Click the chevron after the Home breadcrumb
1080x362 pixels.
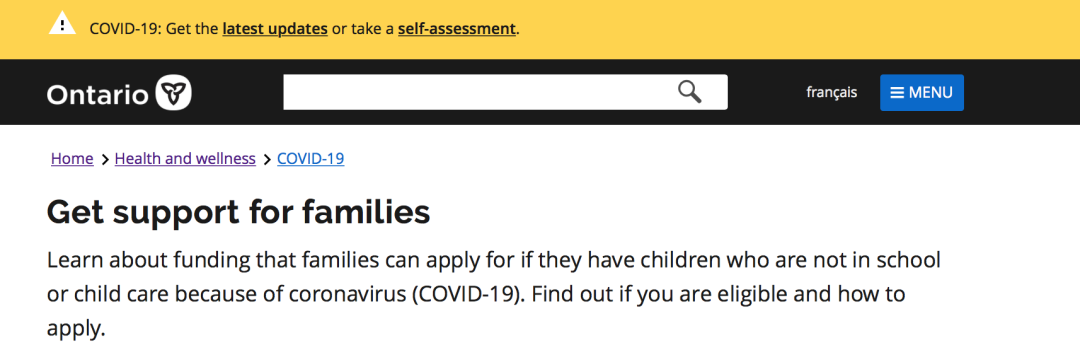click(x=105, y=160)
